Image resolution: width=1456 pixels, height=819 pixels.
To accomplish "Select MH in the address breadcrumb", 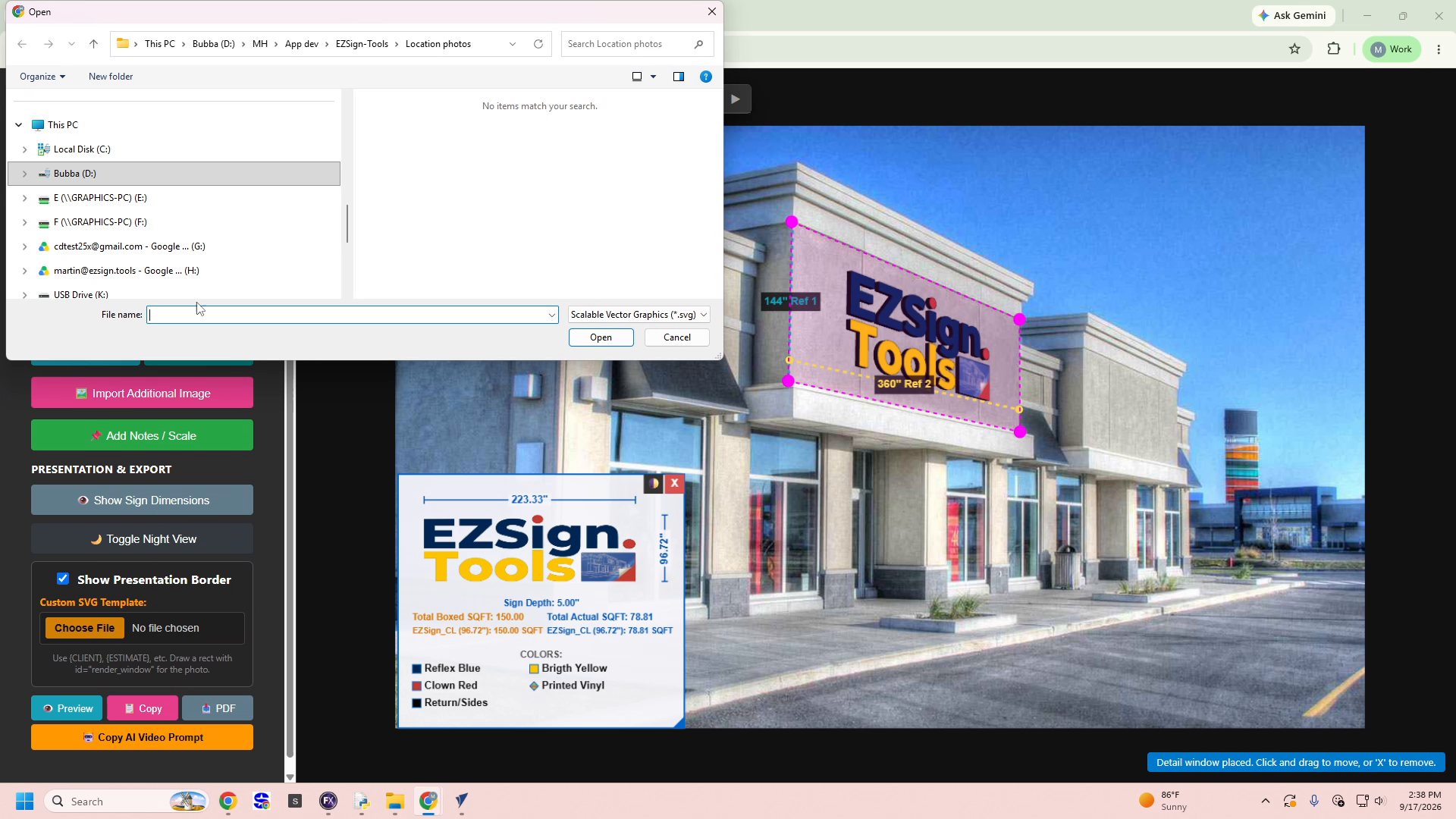I will point(260,44).
